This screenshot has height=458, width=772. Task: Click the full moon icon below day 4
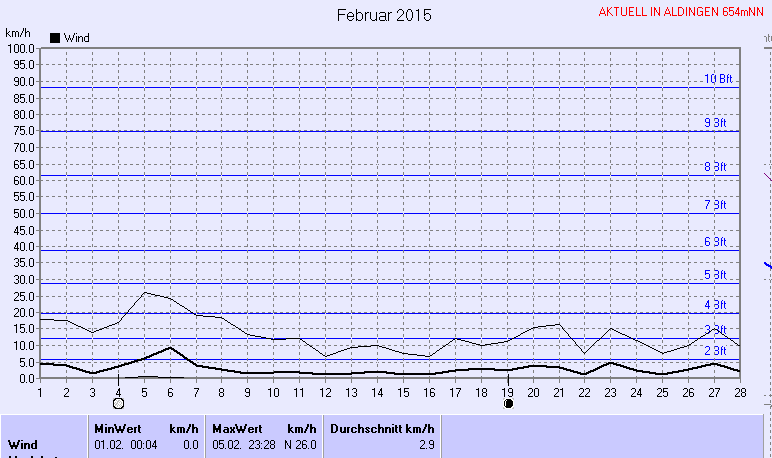tap(118, 403)
